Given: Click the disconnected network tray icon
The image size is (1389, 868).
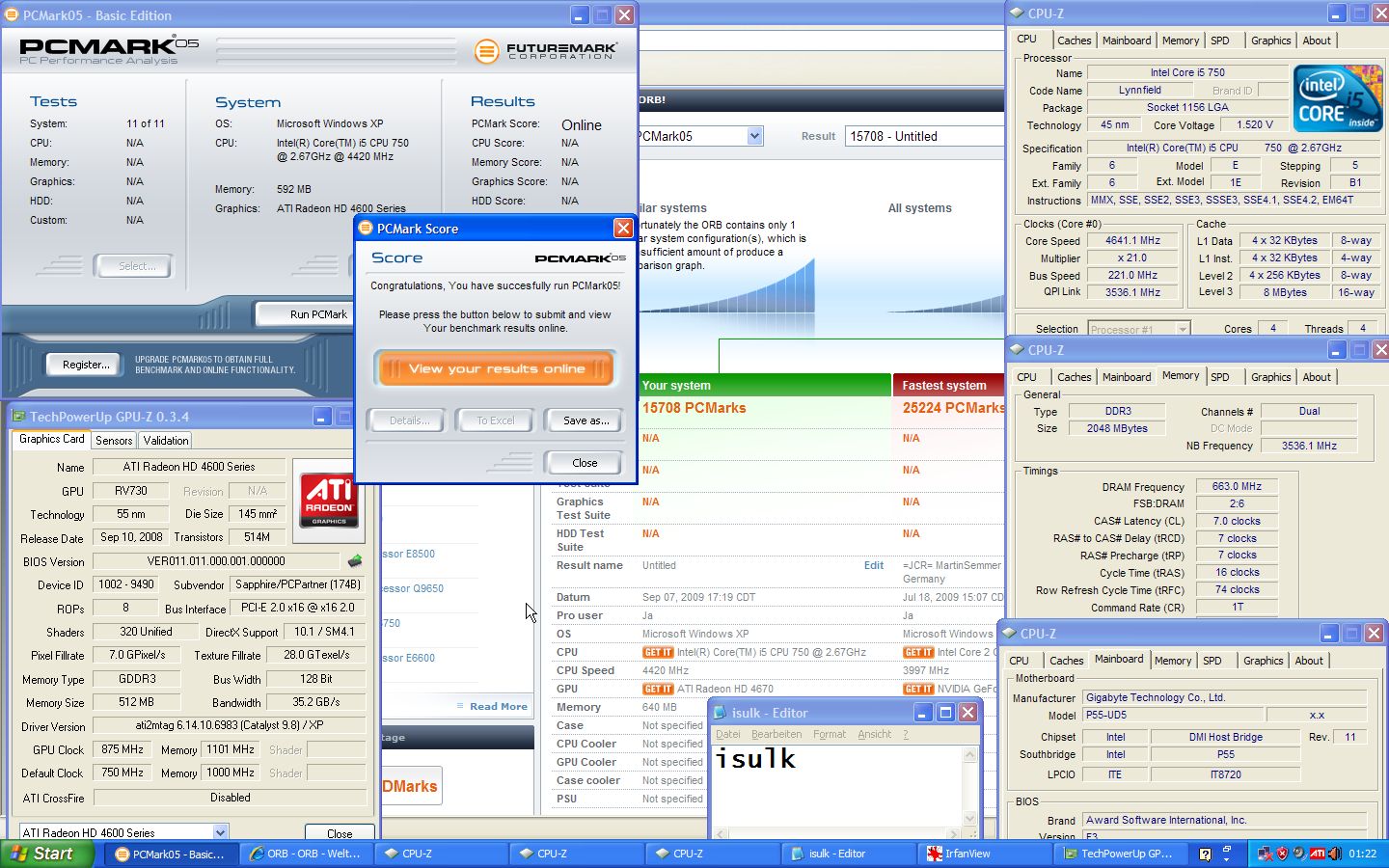Looking at the screenshot, I should coord(1265,854).
